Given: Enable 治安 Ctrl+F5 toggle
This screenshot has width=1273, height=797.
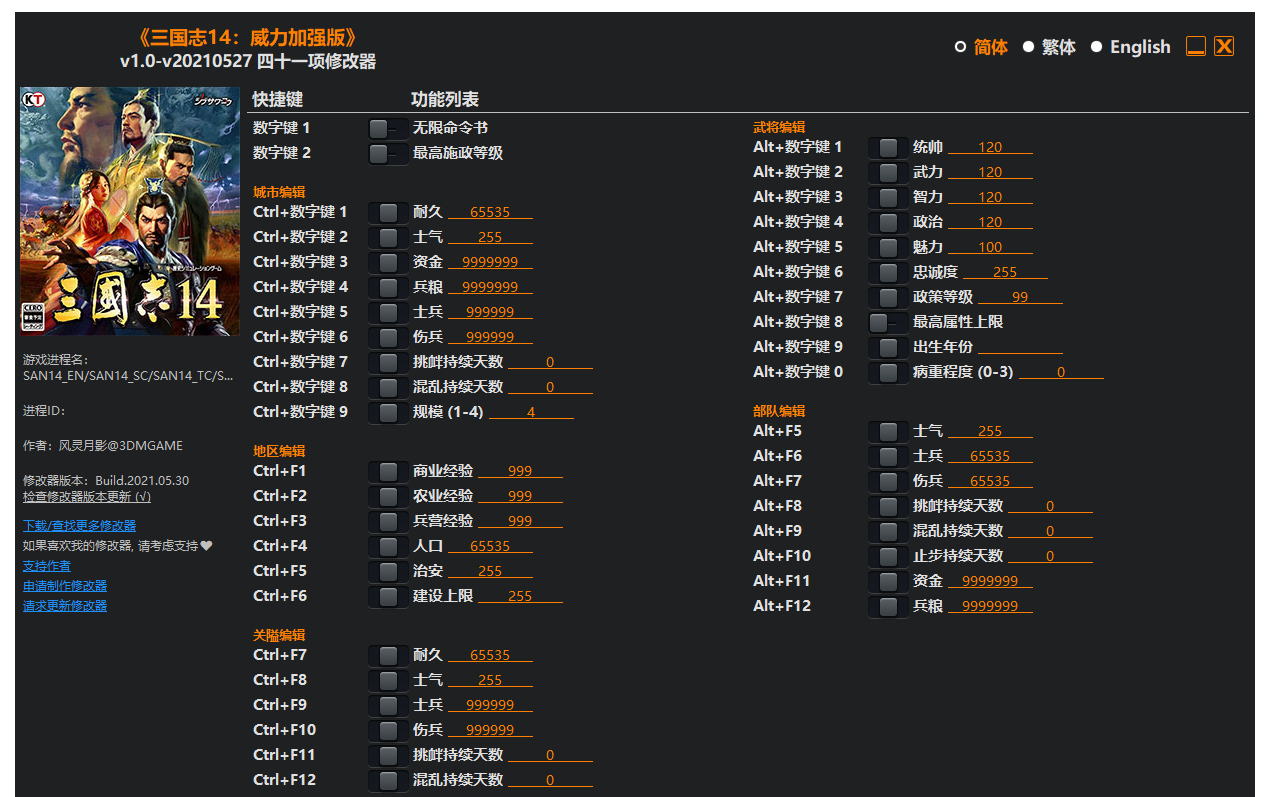Looking at the screenshot, I should tap(388, 571).
